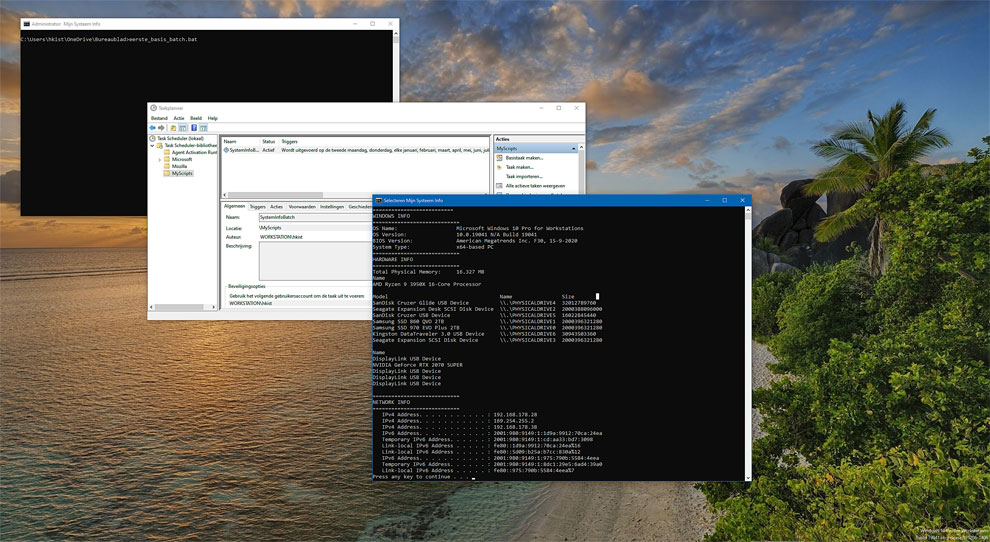Image resolution: width=990 pixels, height=542 pixels.
Task: Switch to the Voorwaarden tab
Action: (302, 207)
